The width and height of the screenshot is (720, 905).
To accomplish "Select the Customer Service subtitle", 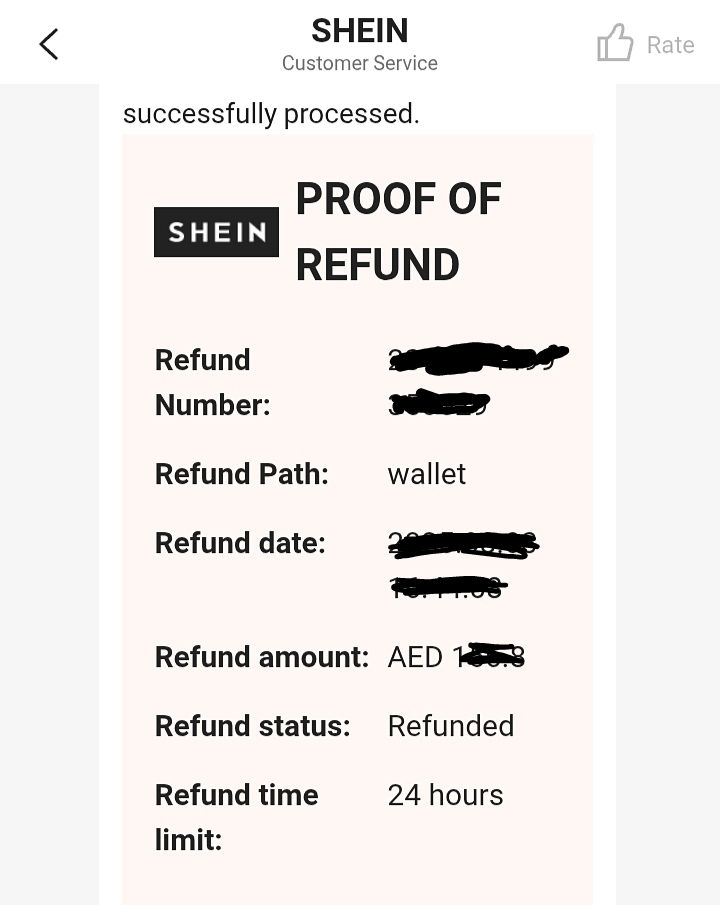I will pos(360,63).
